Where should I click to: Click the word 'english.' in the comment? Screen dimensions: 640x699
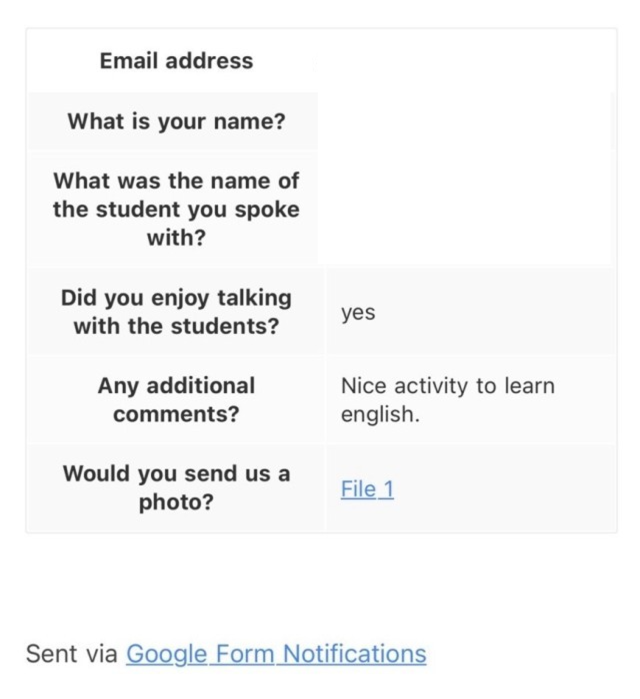point(380,414)
